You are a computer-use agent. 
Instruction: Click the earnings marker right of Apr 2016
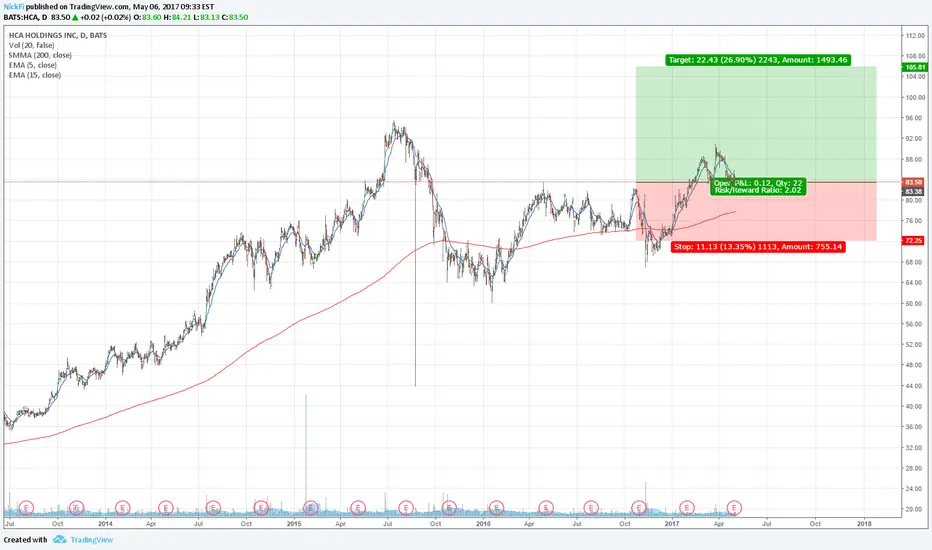[x=546, y=507]
